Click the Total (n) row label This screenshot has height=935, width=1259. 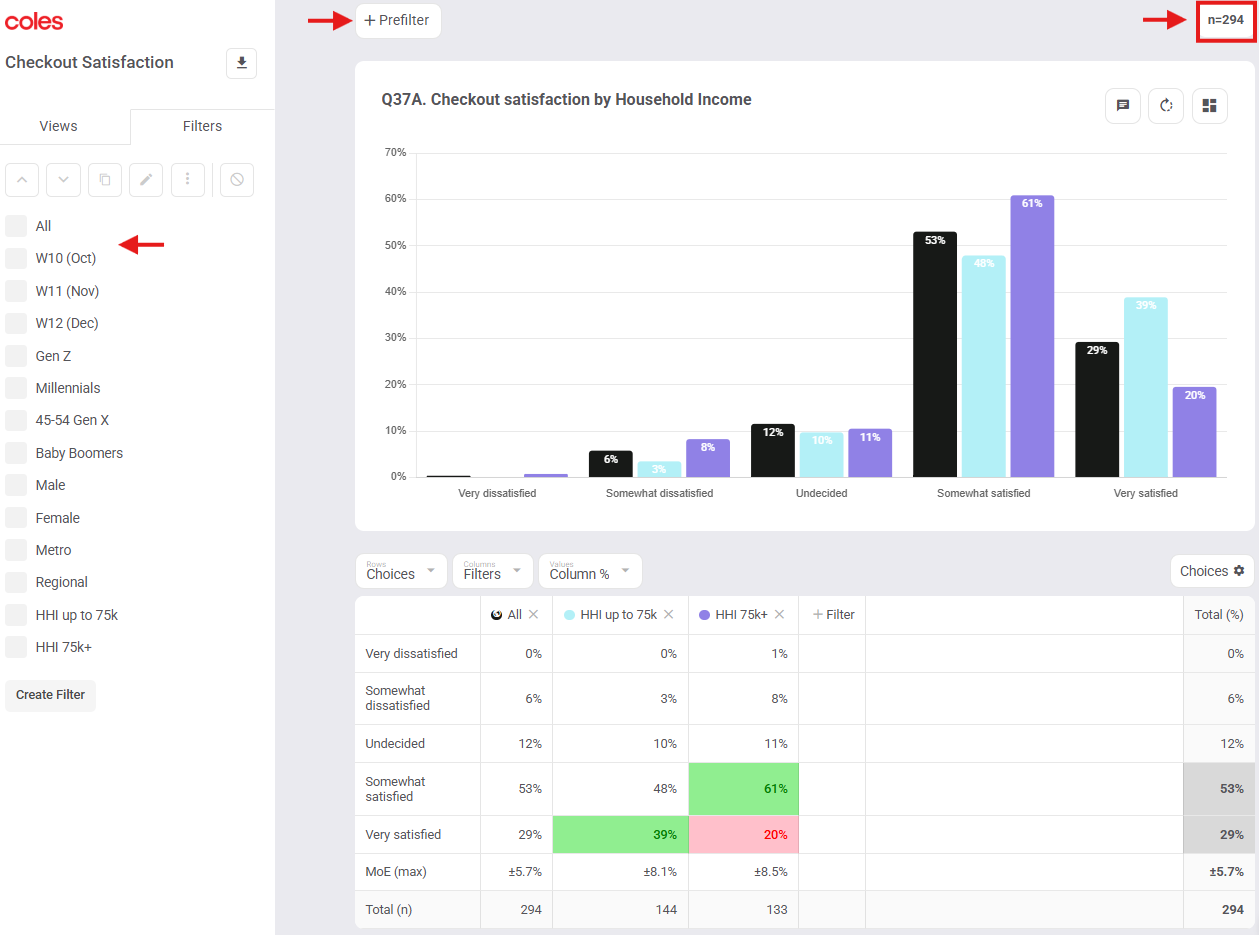pos(389,910)
